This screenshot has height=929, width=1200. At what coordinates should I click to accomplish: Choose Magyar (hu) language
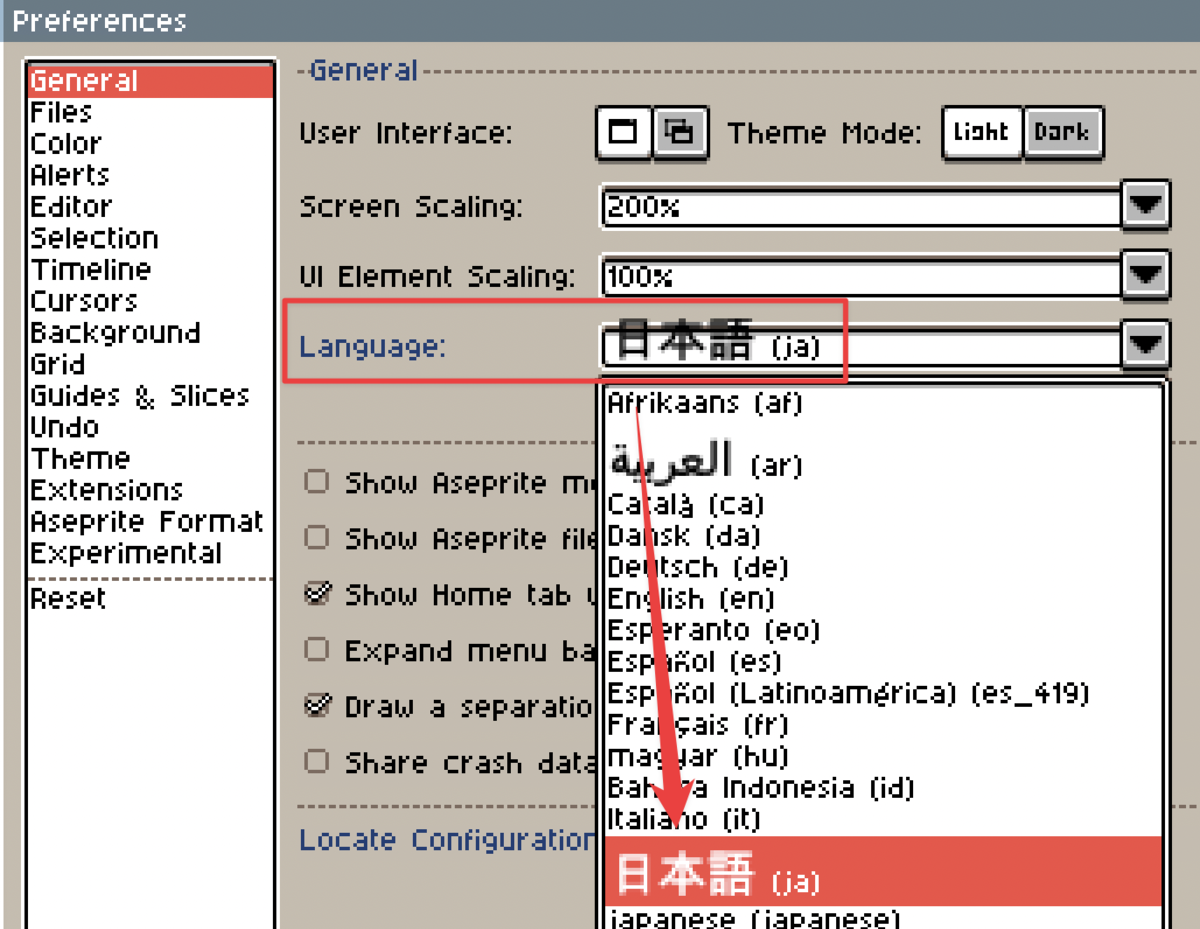(x=883, y=756)
